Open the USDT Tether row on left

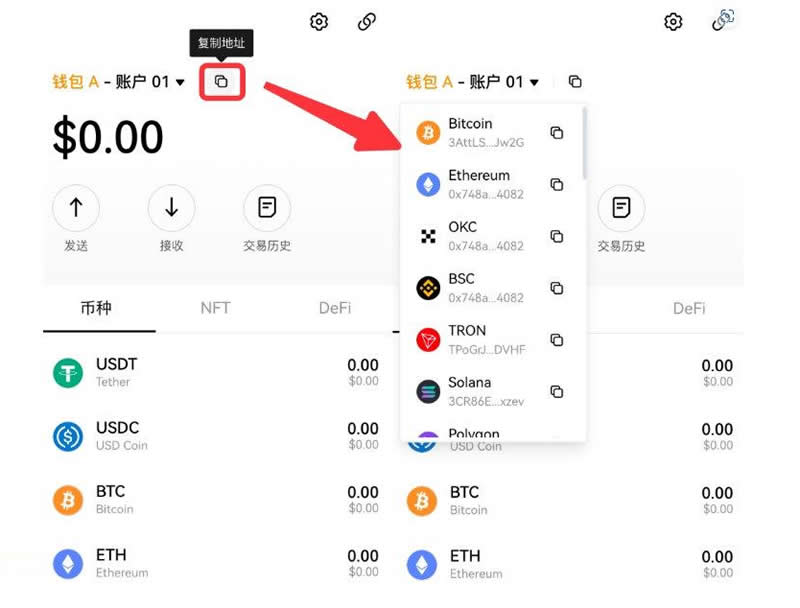[216, 373]
